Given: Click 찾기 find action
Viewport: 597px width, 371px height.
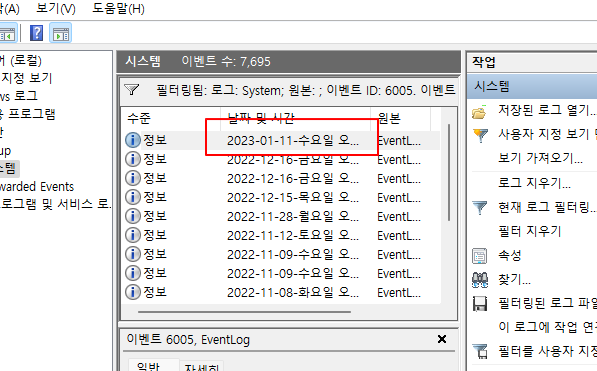Looking at the screenshot, I should tap(514, 280).
